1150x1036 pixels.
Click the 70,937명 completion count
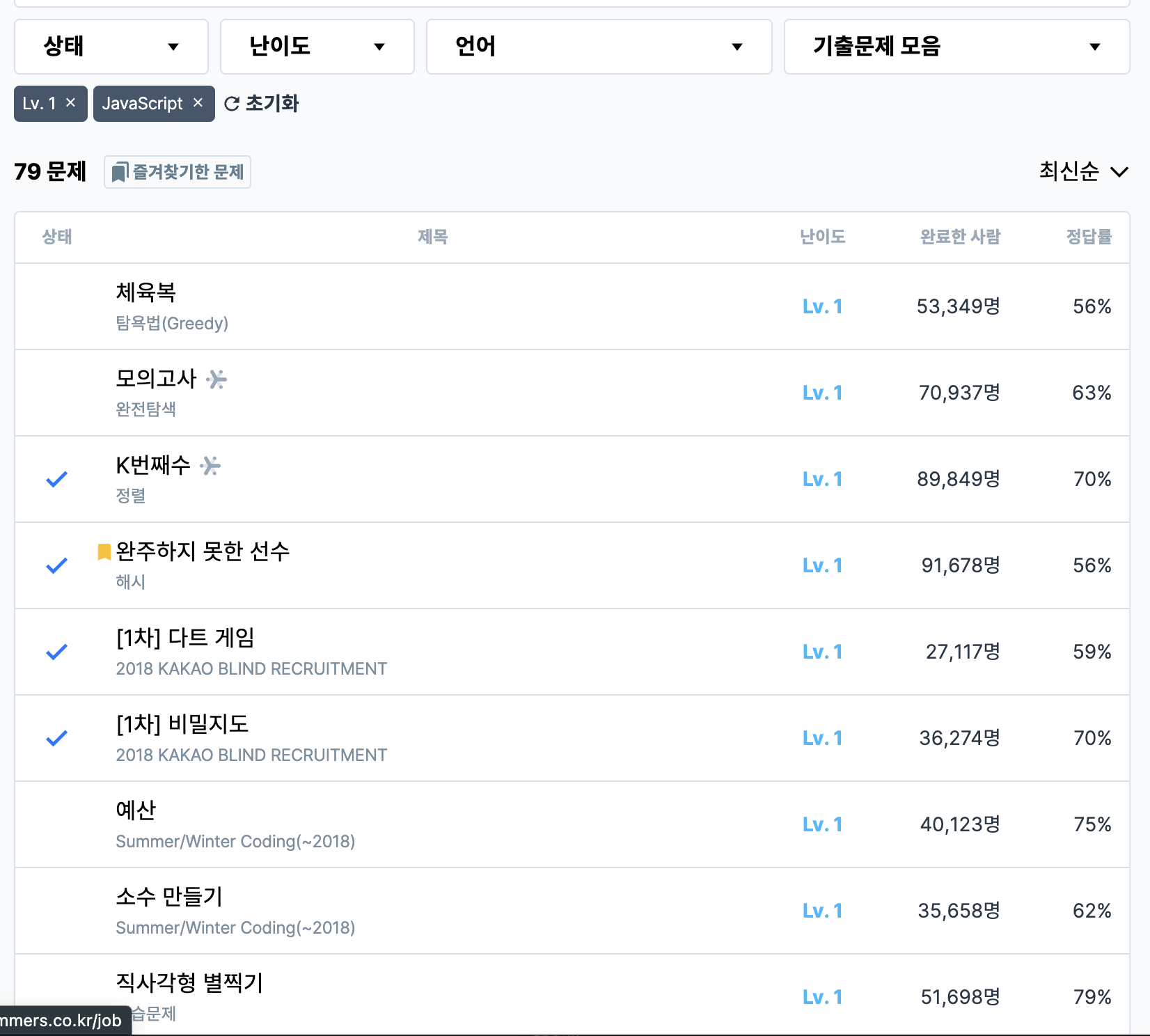[960, 393]
